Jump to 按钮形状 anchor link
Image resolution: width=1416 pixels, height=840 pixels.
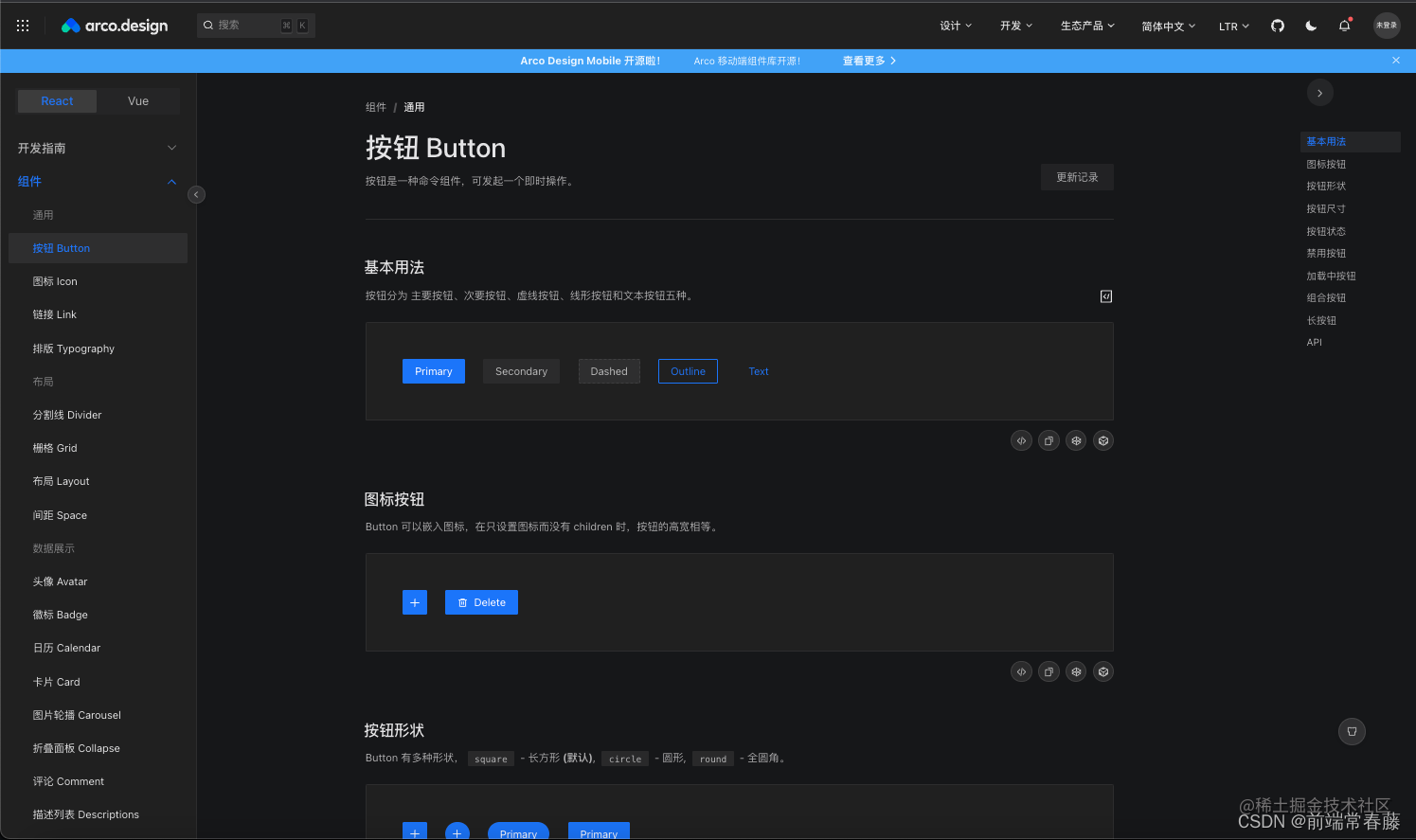(x=1326, y=186)
